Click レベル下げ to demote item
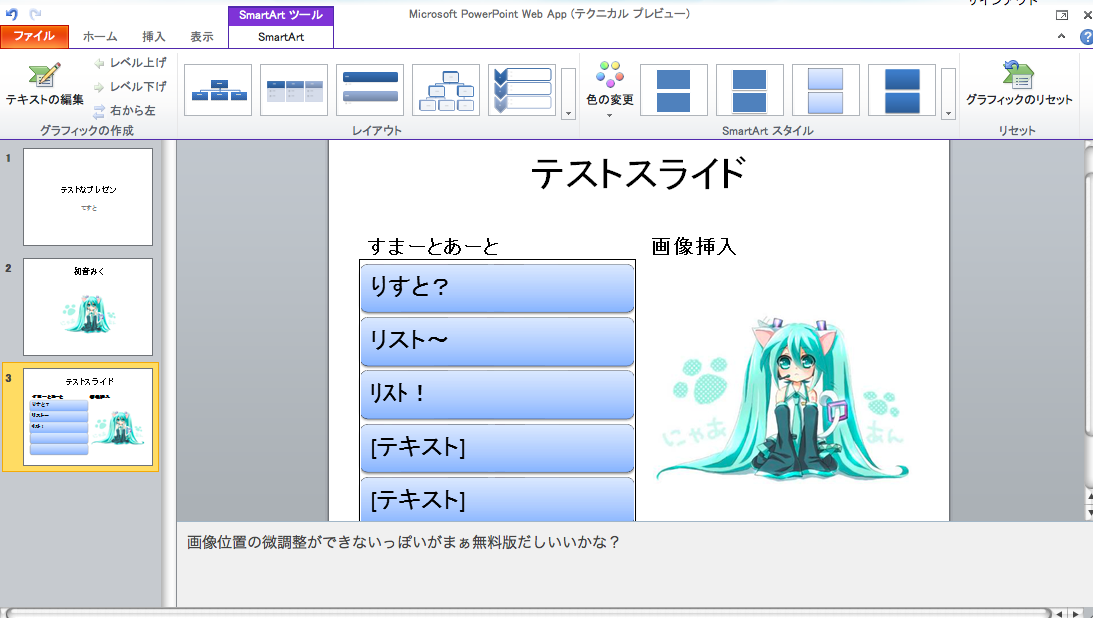Image resolution: width=1093 pixels, height=618 pixels. tap(130, 86)
